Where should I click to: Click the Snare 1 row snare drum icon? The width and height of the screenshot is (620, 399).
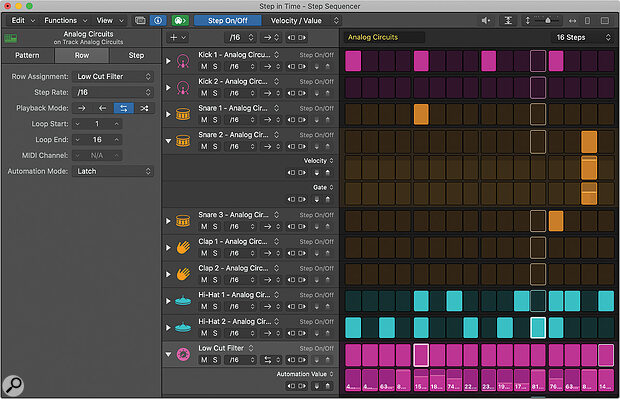tap(183, 114)
